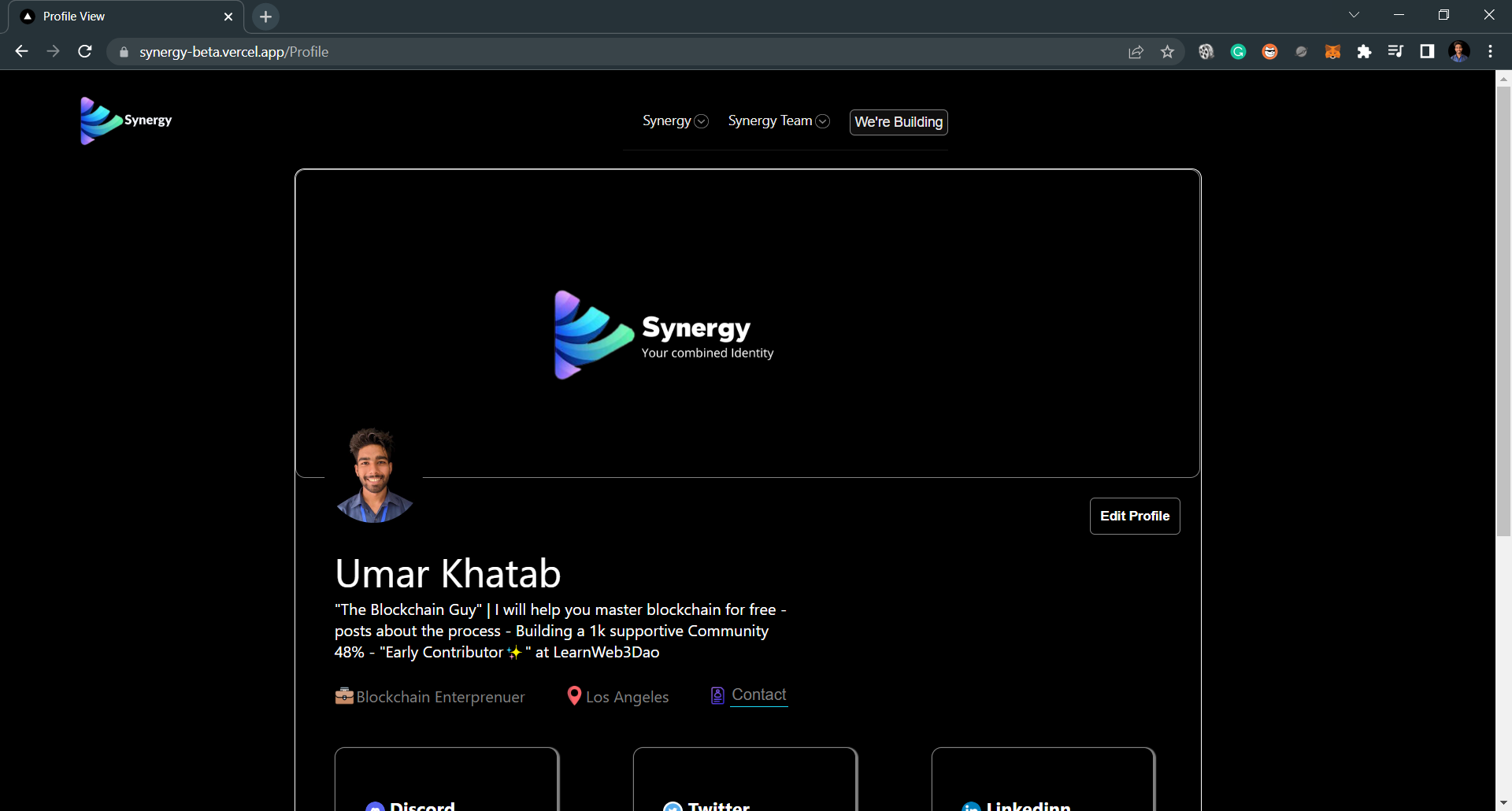Click scrollbar down arrow

1503,803
